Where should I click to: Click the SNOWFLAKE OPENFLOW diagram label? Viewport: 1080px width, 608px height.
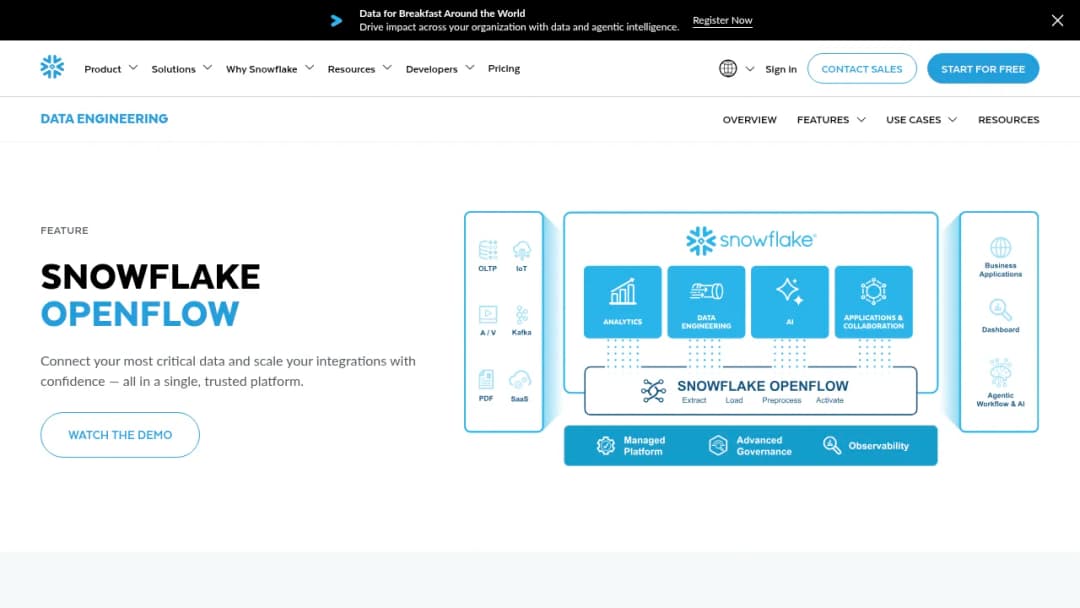click(762, 386)
